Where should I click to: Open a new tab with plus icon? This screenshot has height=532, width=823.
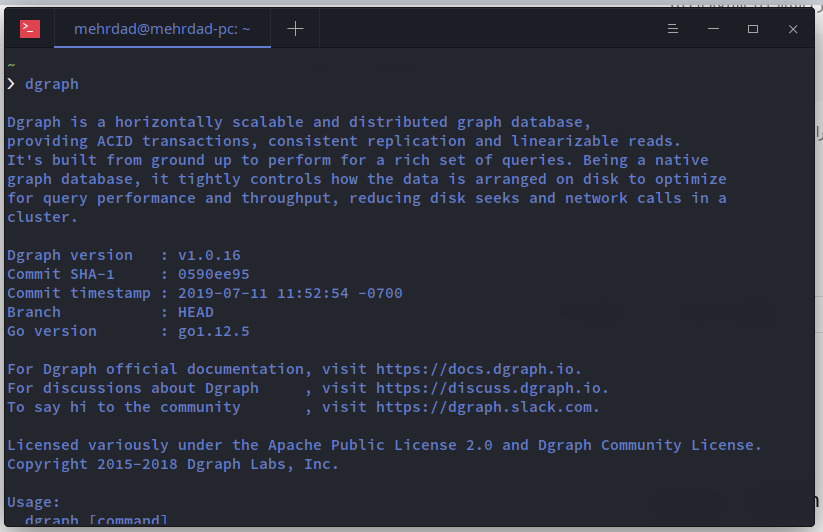click(296, 29)
